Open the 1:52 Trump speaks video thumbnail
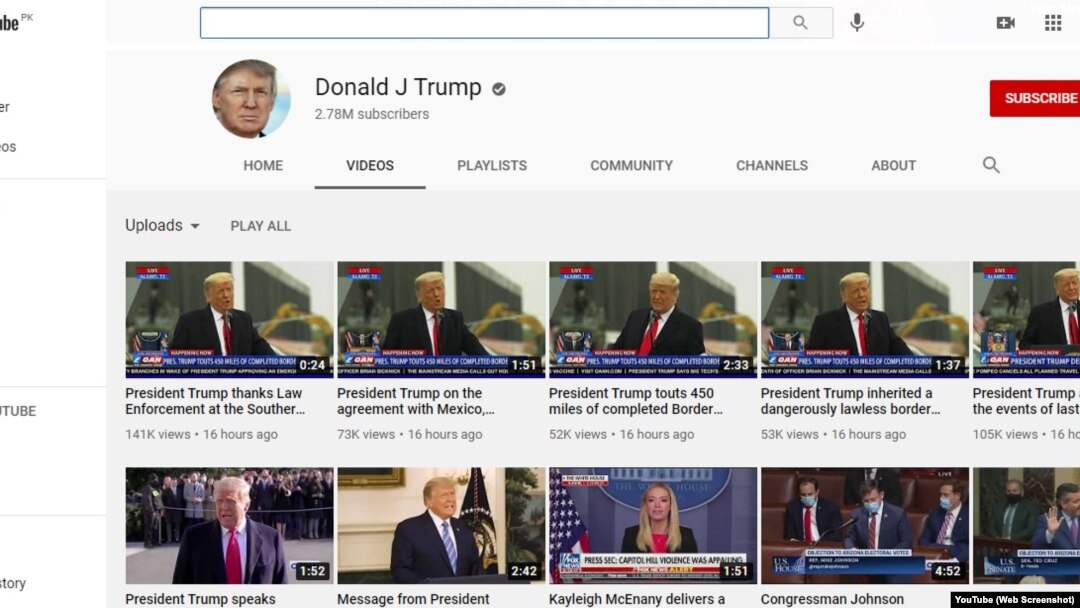The image size is (1080, 608). (229, 526)
